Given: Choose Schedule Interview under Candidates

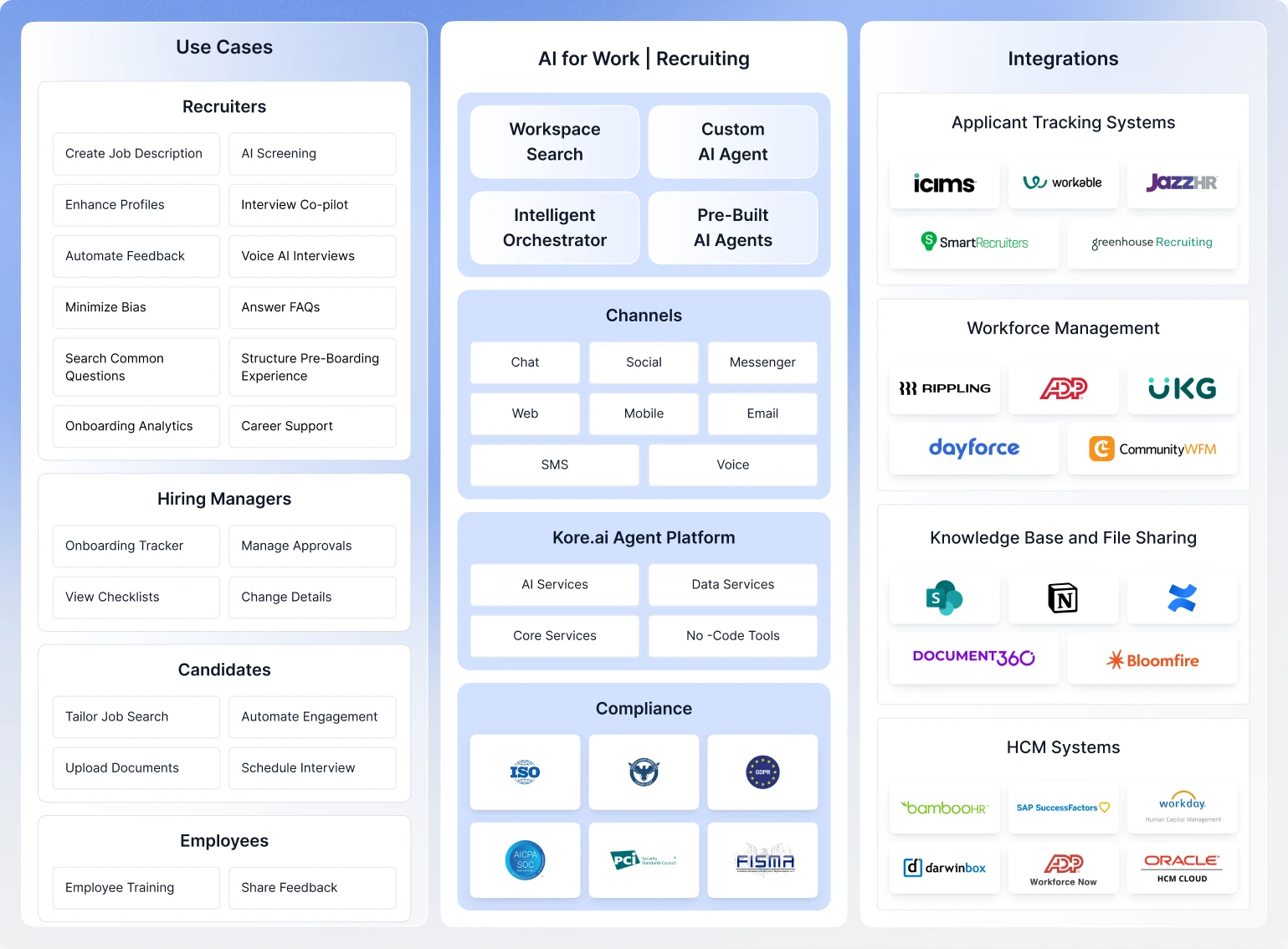Looking at the screenshot, I should click(x=312, y=767).
